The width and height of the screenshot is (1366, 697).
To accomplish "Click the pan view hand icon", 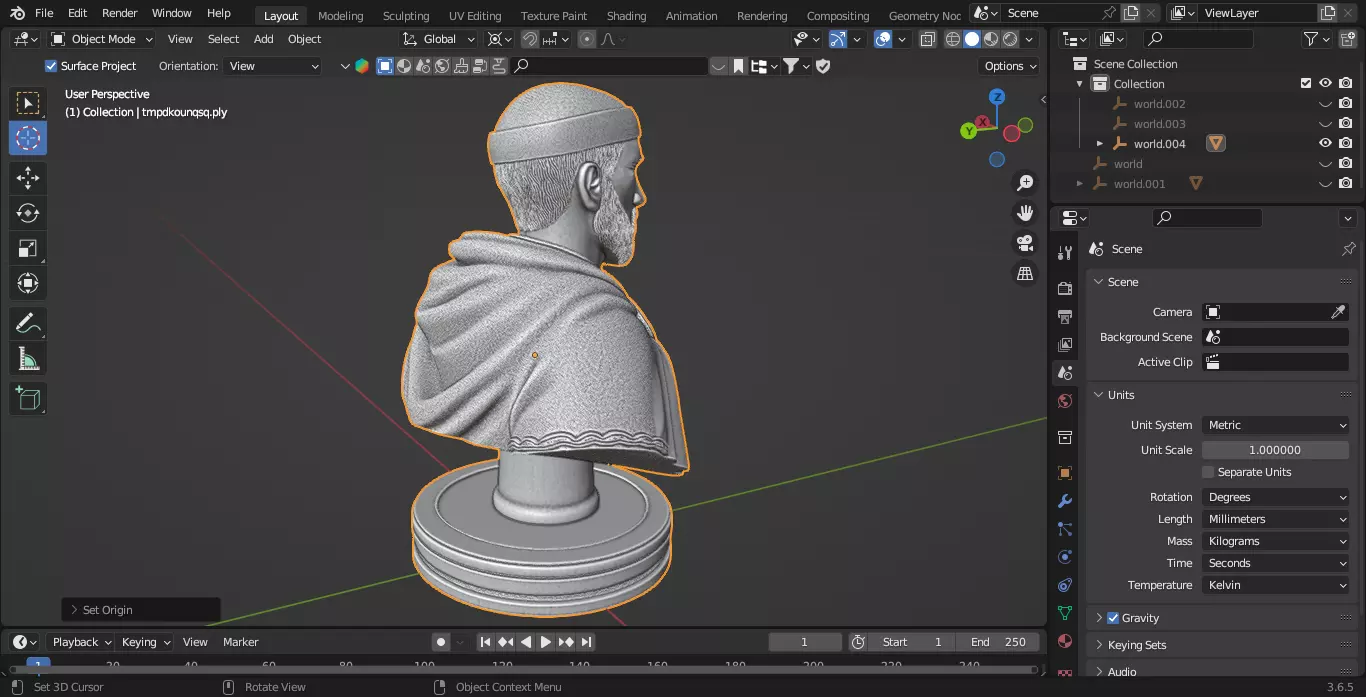I will 1025,213.
